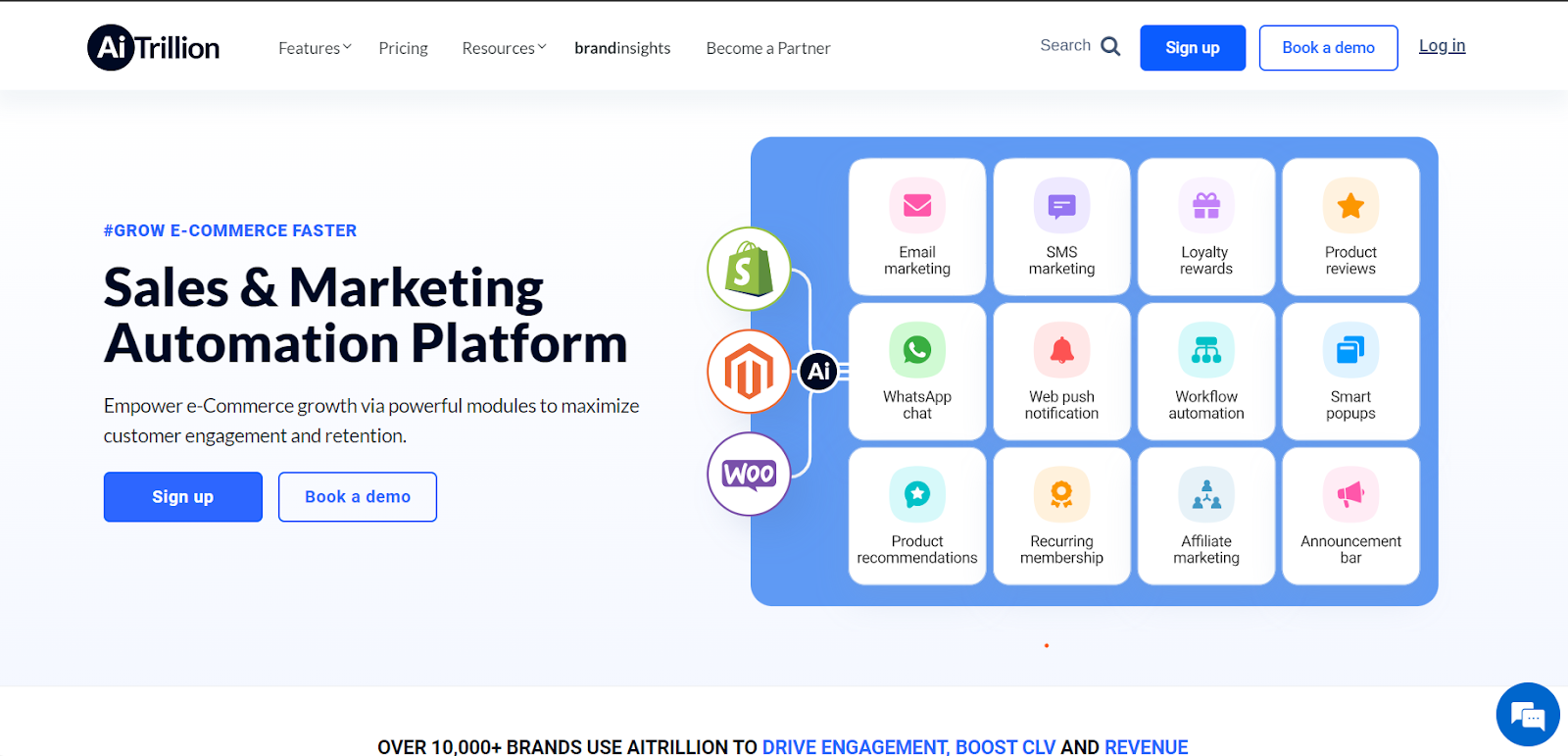Open the Pricing page
1568x756 pixels.
pos(403,48)
